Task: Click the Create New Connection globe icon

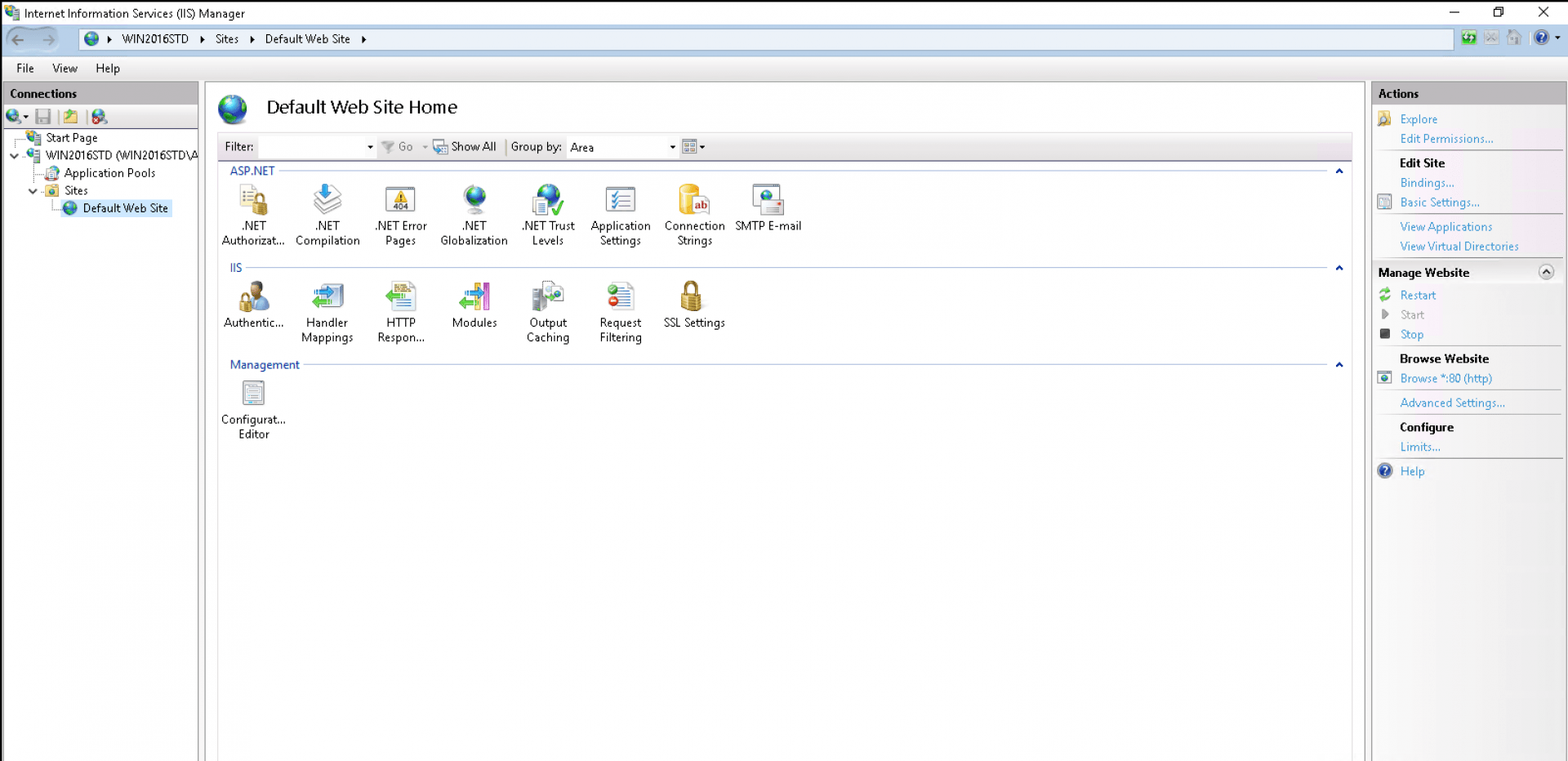Action: (14, 117)
